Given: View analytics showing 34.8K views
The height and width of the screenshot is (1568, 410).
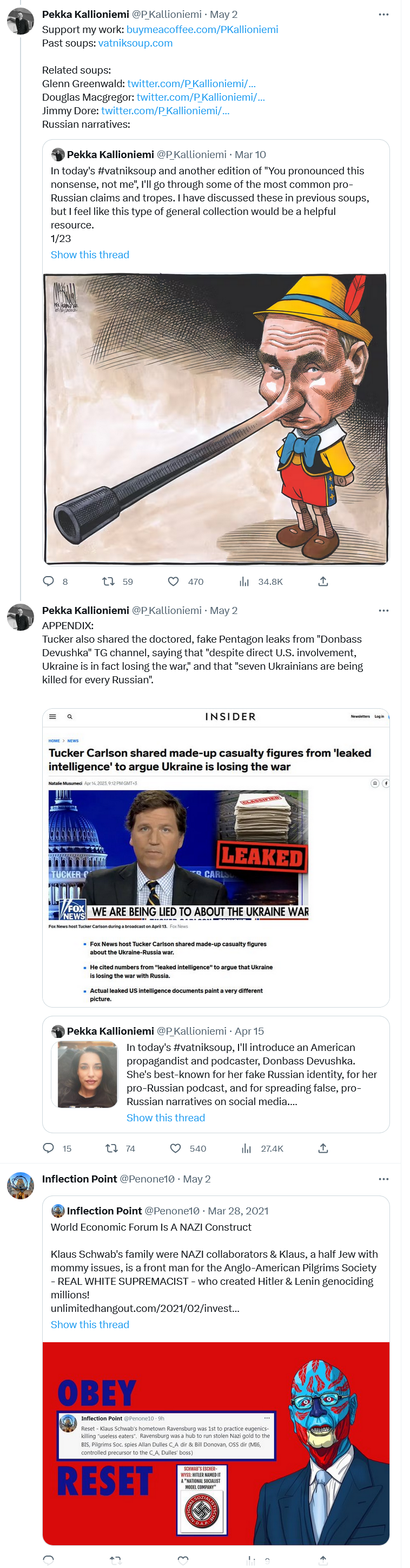Looking at the screenshot, I should point(244,582).
